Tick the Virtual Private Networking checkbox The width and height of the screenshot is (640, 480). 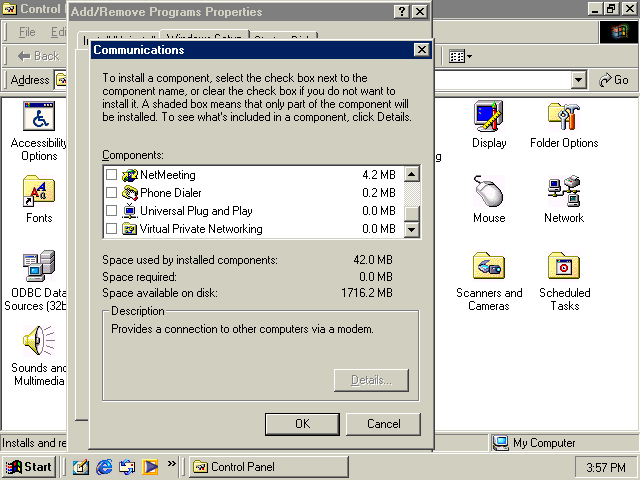(111, 229)
